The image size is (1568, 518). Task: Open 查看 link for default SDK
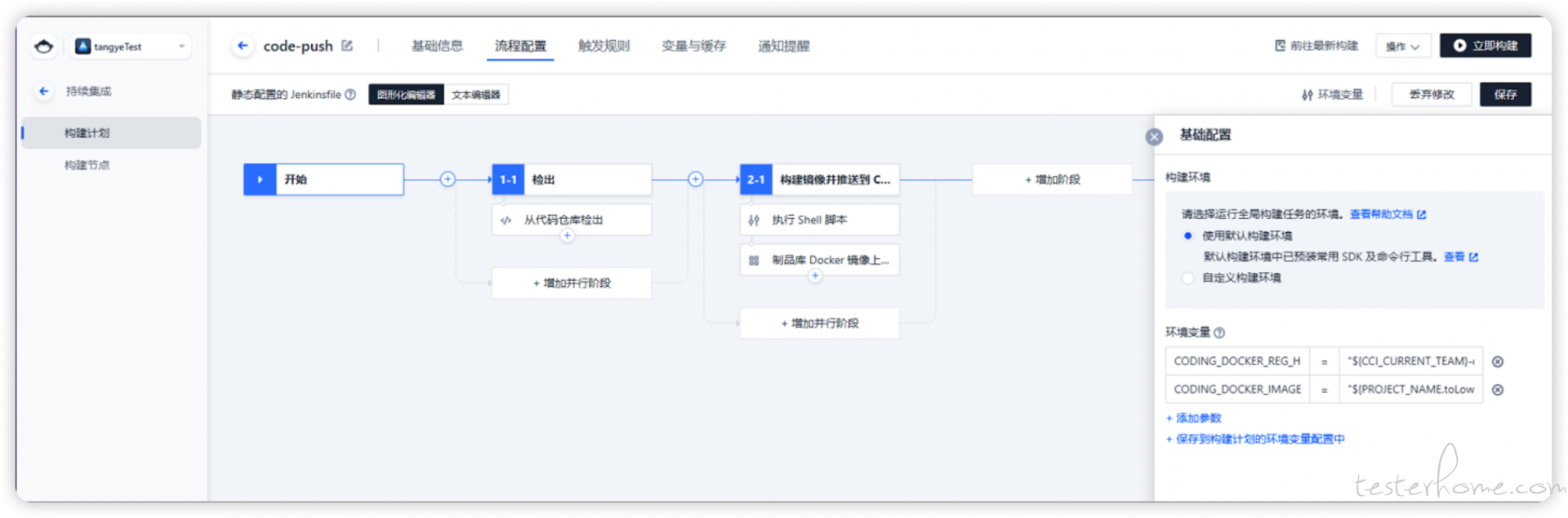[x=1461, y=257]
